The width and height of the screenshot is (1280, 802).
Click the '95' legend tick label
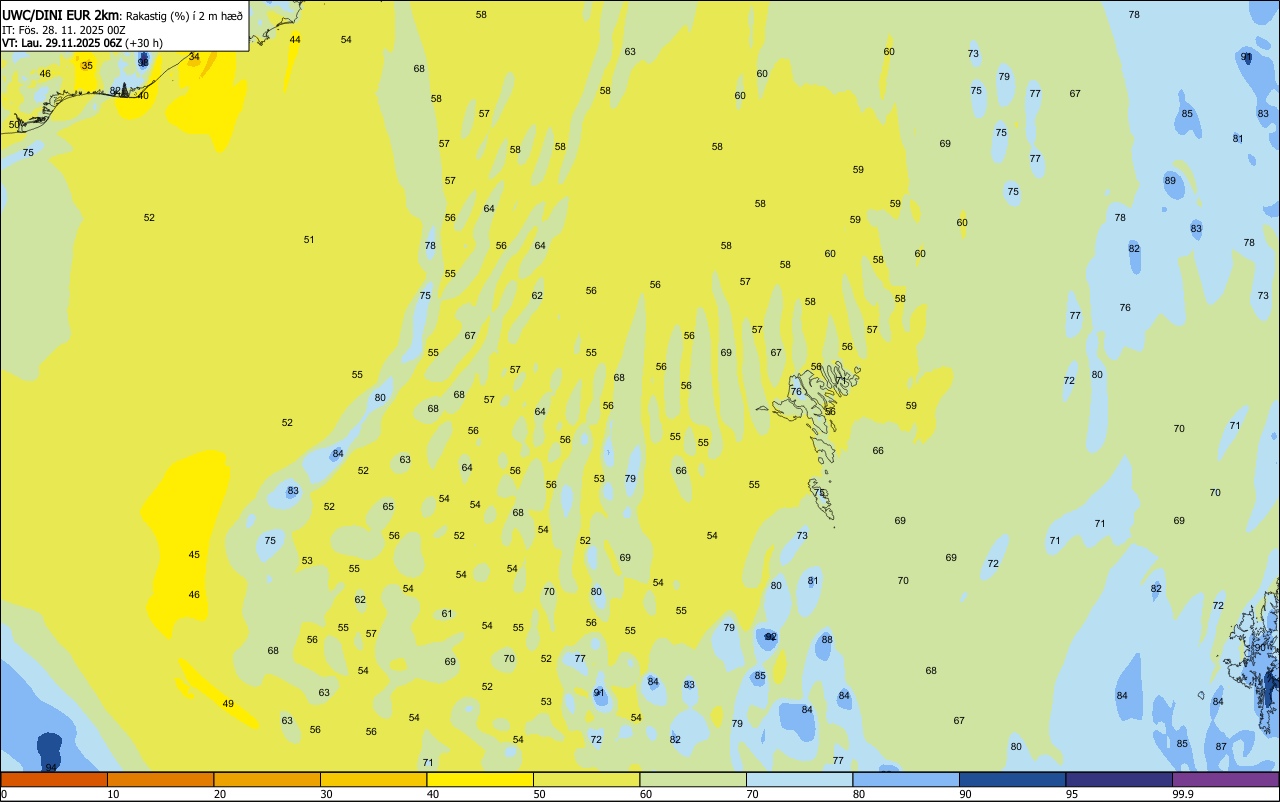pos(1072,794)
